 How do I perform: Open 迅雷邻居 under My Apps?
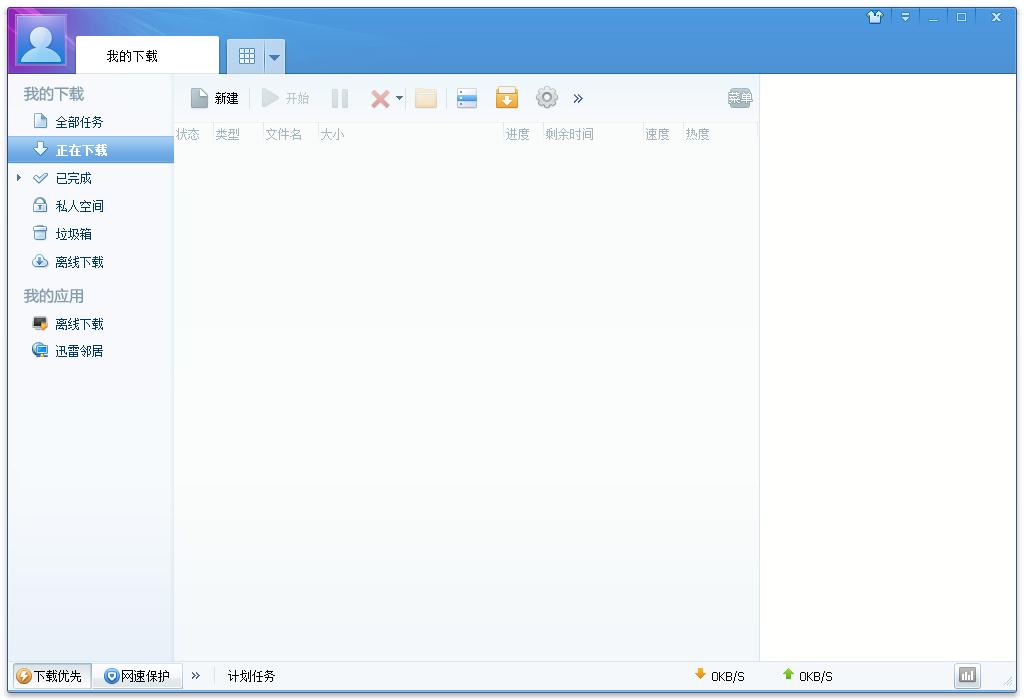click(x=79, y=351)
